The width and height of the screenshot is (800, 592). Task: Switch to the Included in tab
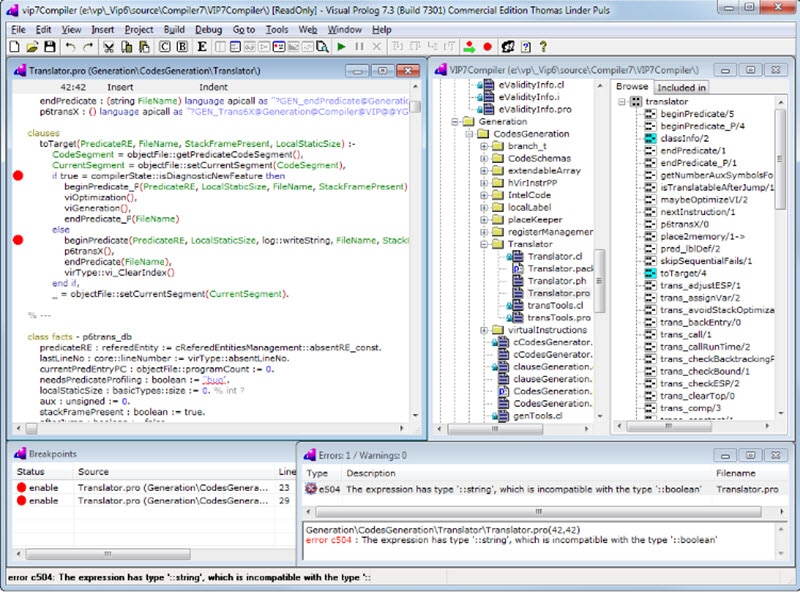pyautogui.click(x=680, y=88)
